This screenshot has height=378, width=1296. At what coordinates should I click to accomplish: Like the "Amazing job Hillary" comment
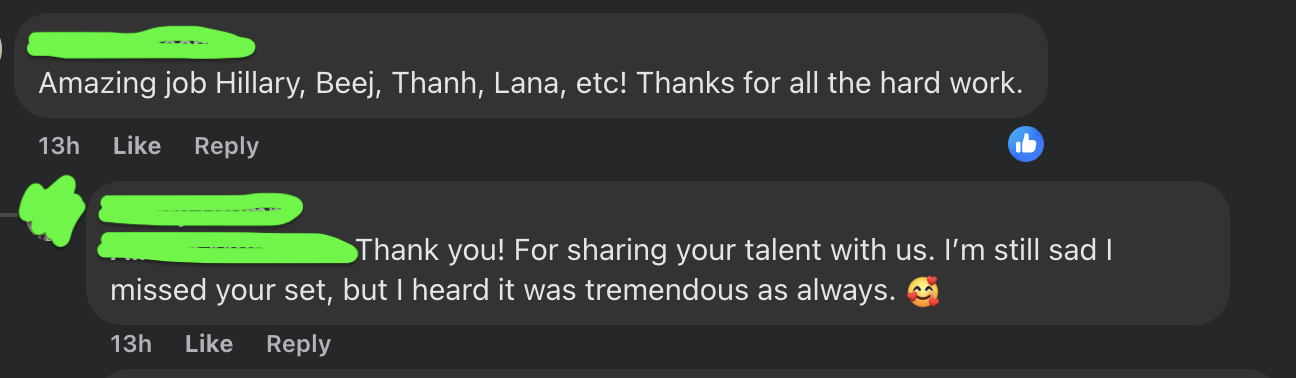[137, 146]
